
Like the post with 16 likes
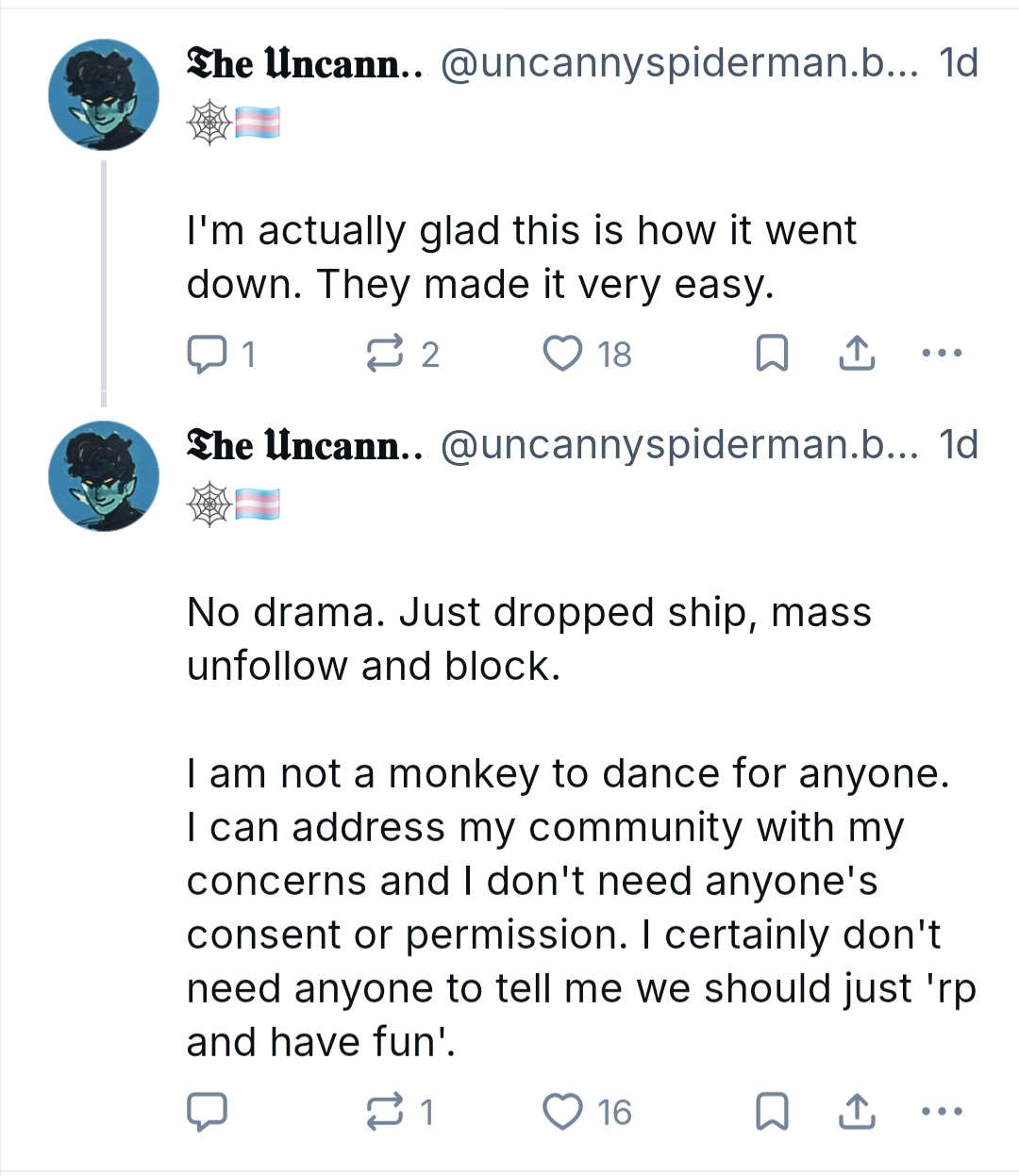click(563, 1113)
